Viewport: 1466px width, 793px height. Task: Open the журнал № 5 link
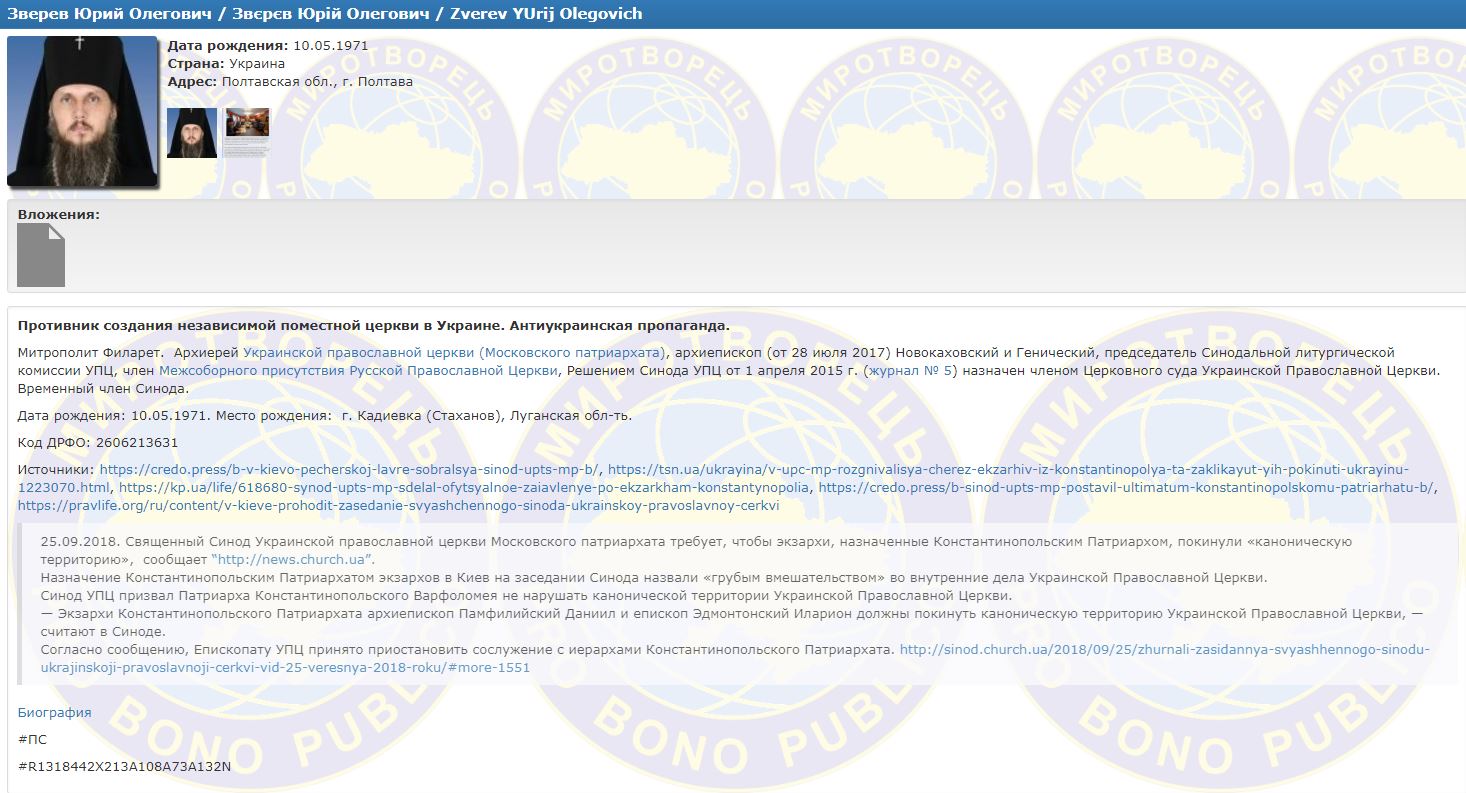point(912,371)
